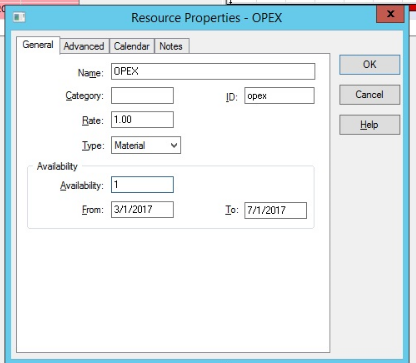416x363 pixels.
Task: Click the Availability value field
Action: point(142,185)
